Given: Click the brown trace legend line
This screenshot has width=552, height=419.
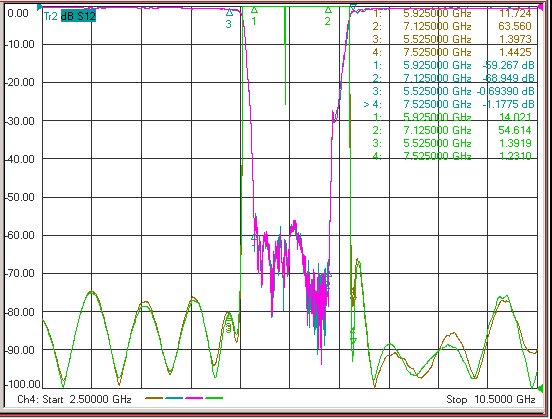Looking at the screenshot, I should pyautogui.click(x=154, y=398).
